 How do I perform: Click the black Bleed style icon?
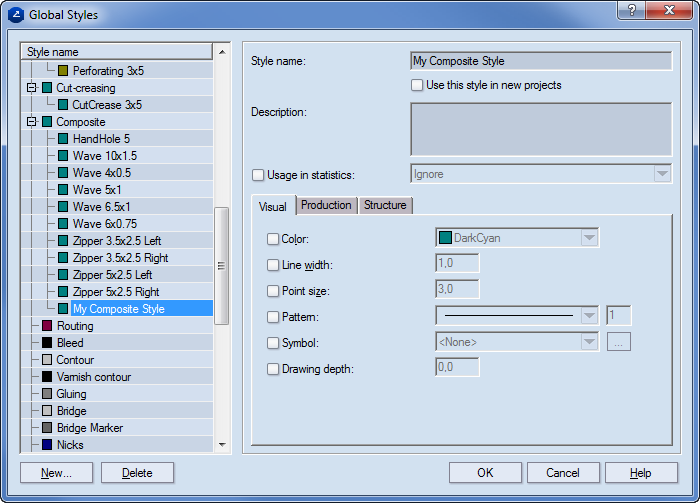coord(47,343)
